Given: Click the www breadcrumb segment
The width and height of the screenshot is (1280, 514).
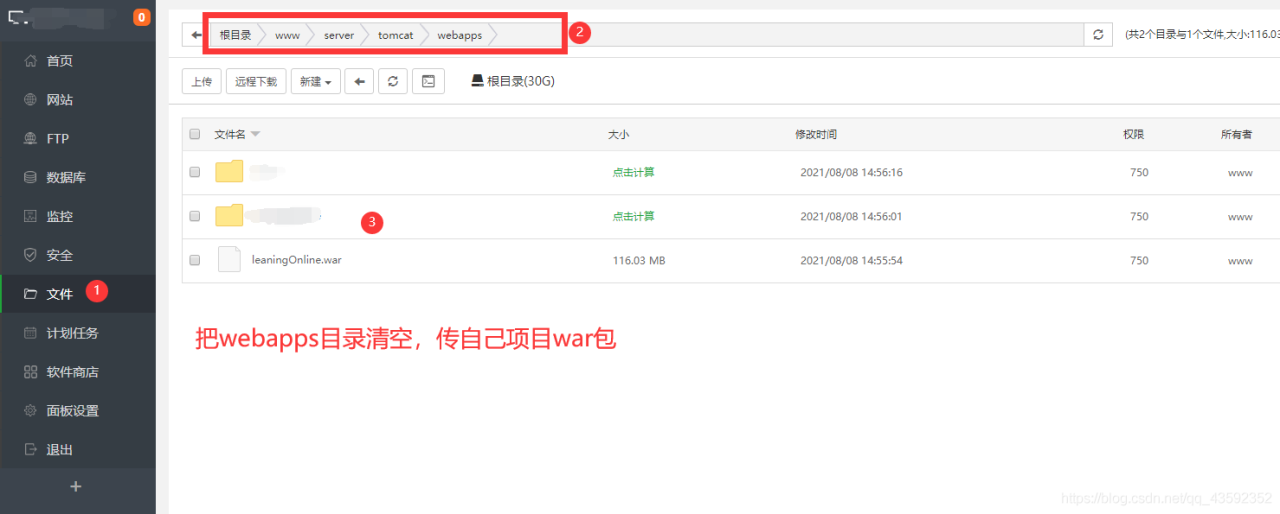Looking at the screenshot, I should 287,35.
